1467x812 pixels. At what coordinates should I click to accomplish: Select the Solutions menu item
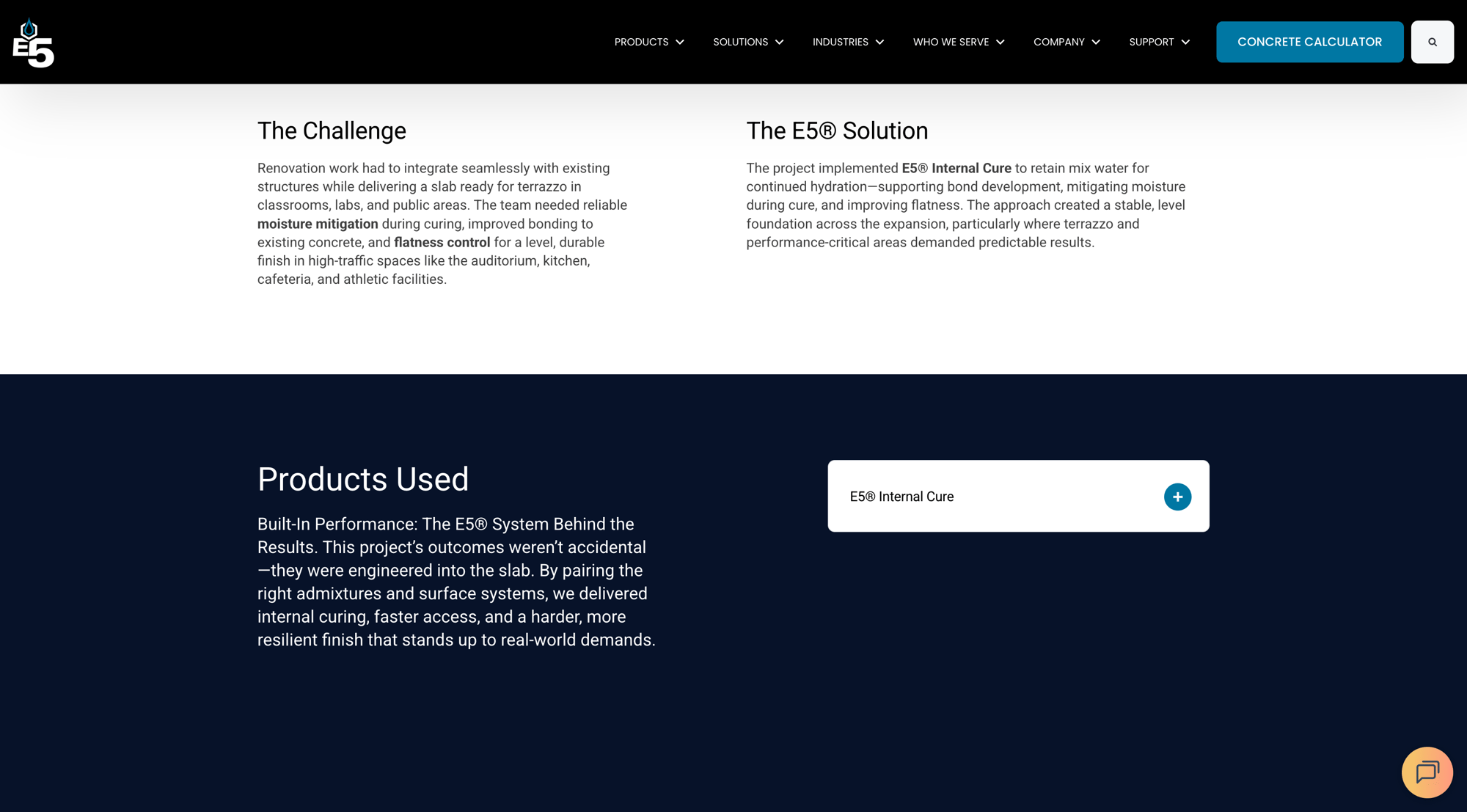(x=740, y=42)
